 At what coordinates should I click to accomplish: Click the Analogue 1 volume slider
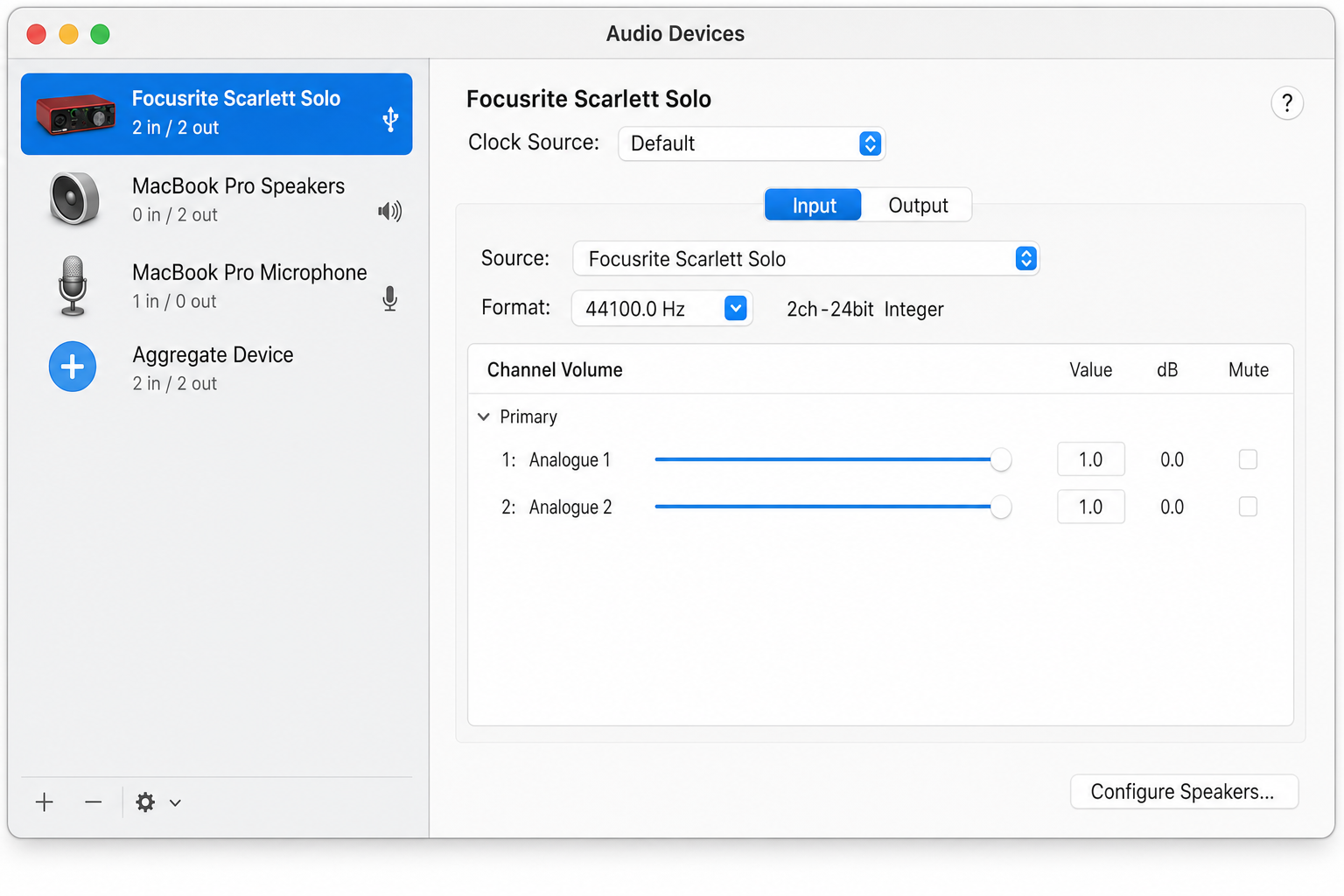[832, 459]
